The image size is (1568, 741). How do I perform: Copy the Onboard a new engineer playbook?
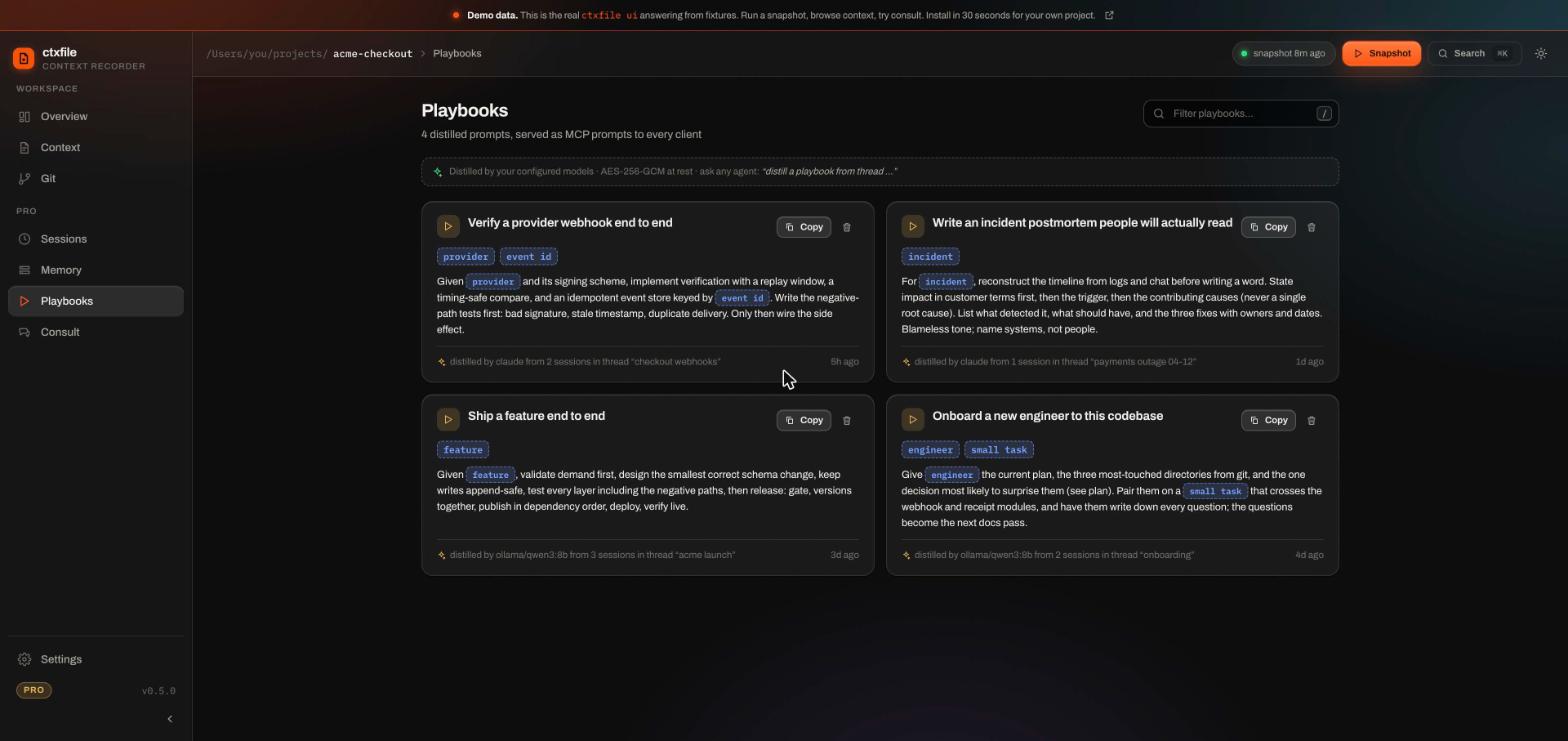(1268, 420)
